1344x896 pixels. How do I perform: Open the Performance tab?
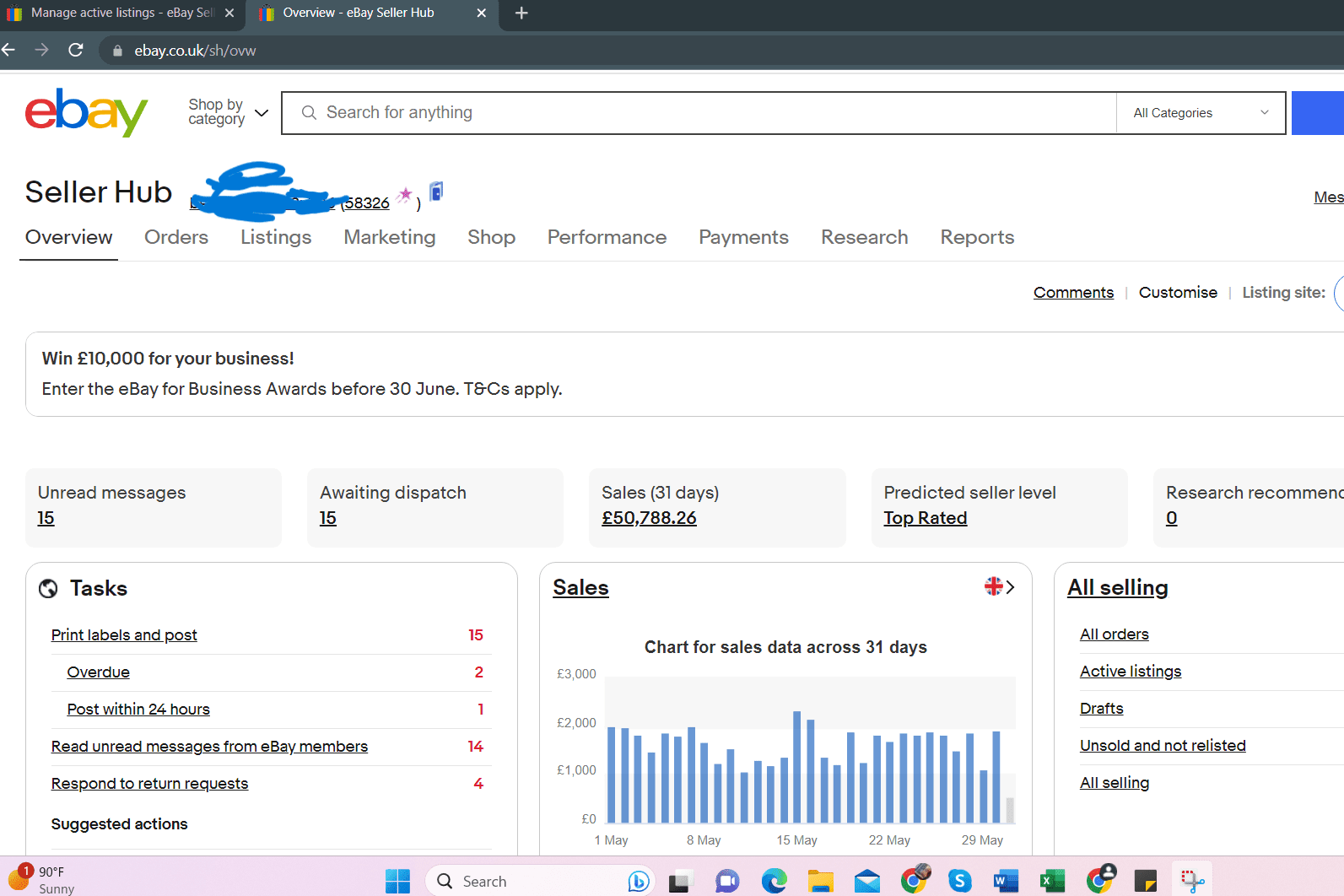point(607,237)
